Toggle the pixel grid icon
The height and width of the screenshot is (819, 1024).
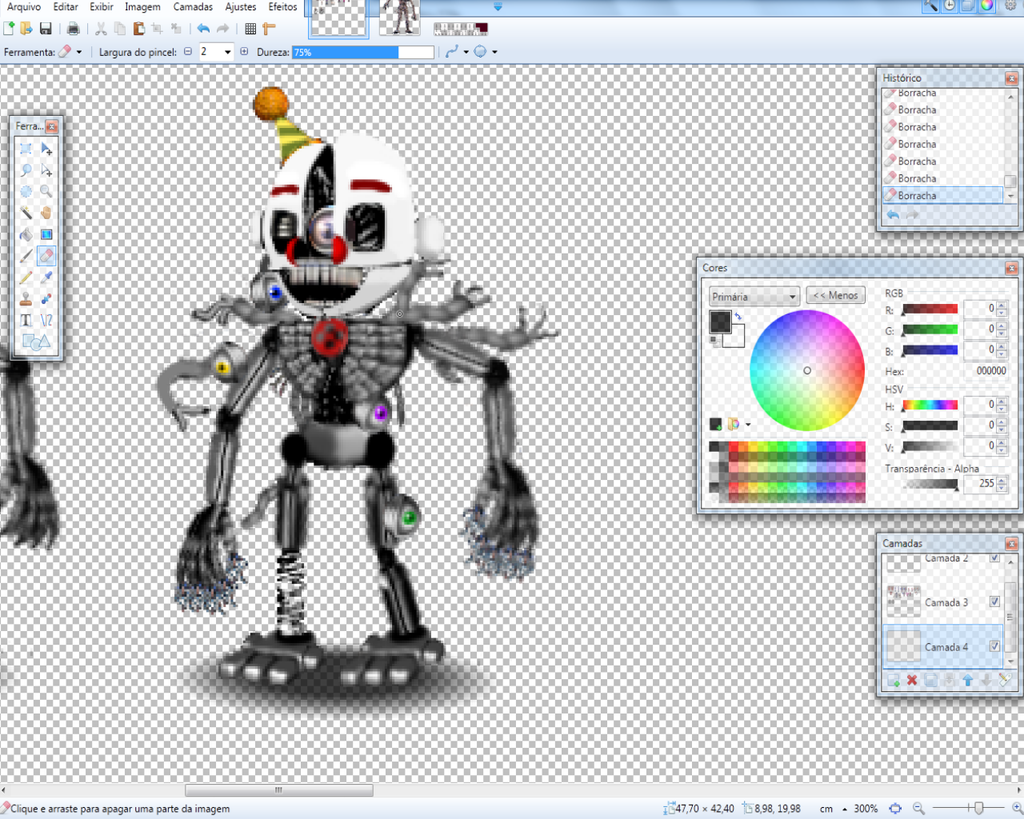[250, 28]
